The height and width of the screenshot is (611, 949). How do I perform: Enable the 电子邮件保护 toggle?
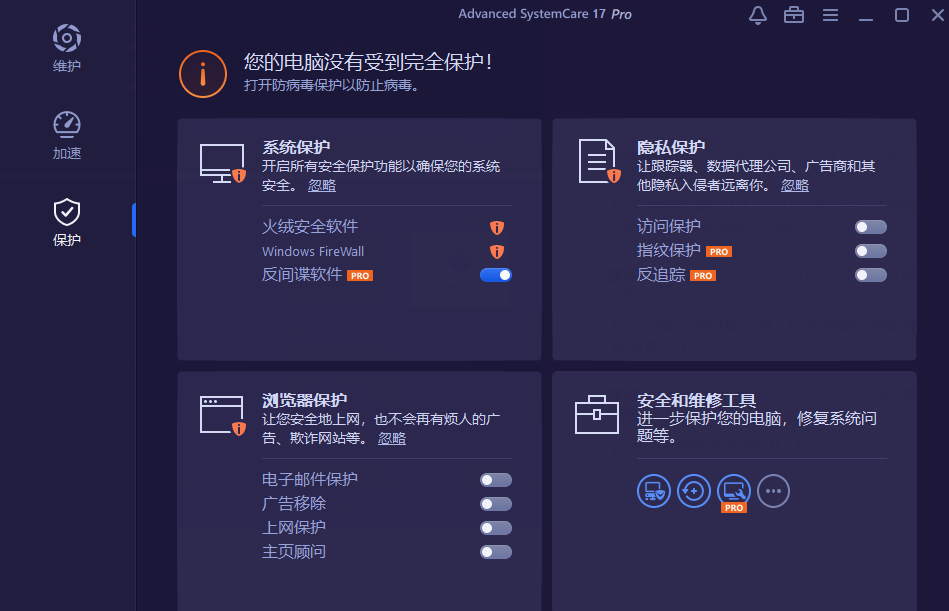(496, 480)
